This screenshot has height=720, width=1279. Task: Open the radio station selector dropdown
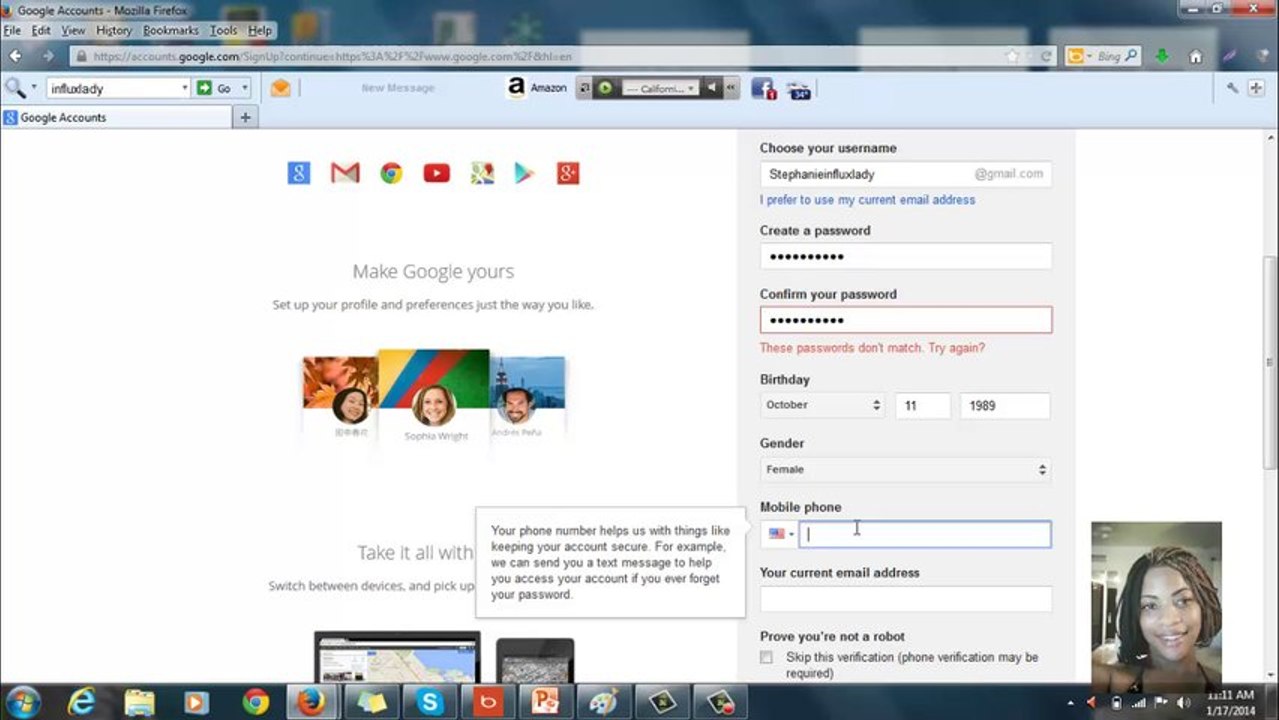[x=659, y=88]
